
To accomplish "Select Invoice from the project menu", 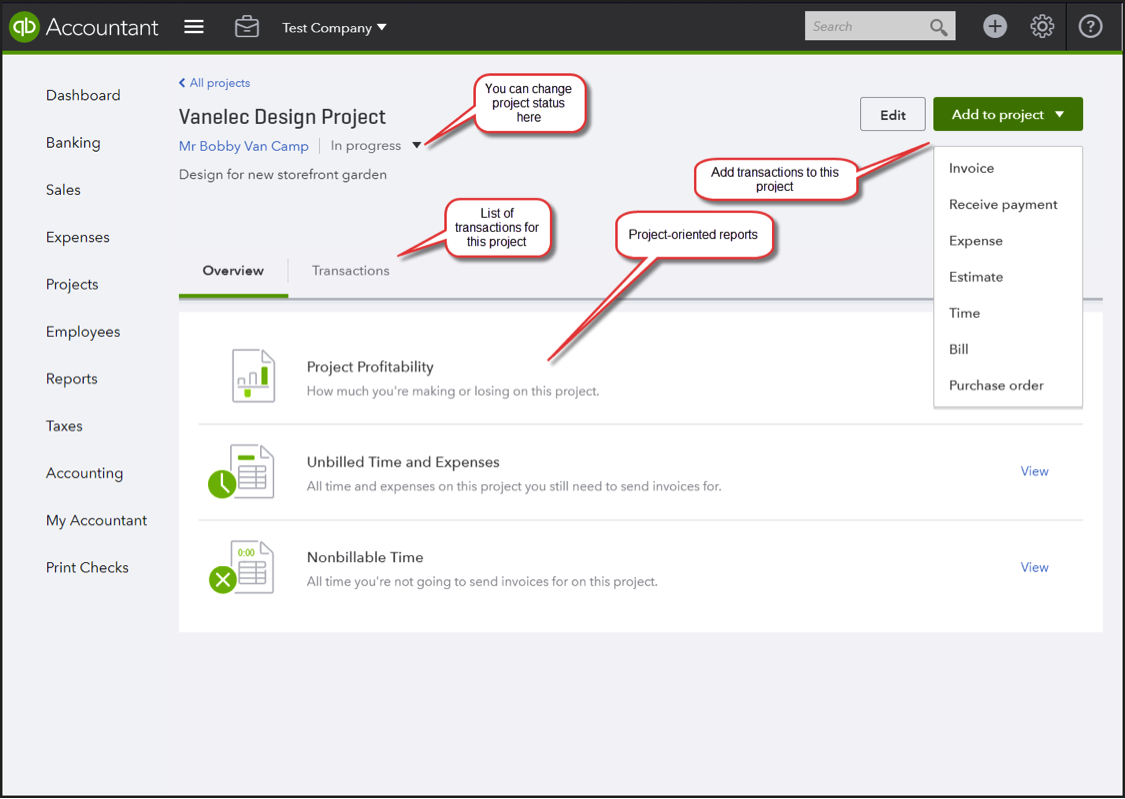I will pyautogui.click(x=971, y=168).
